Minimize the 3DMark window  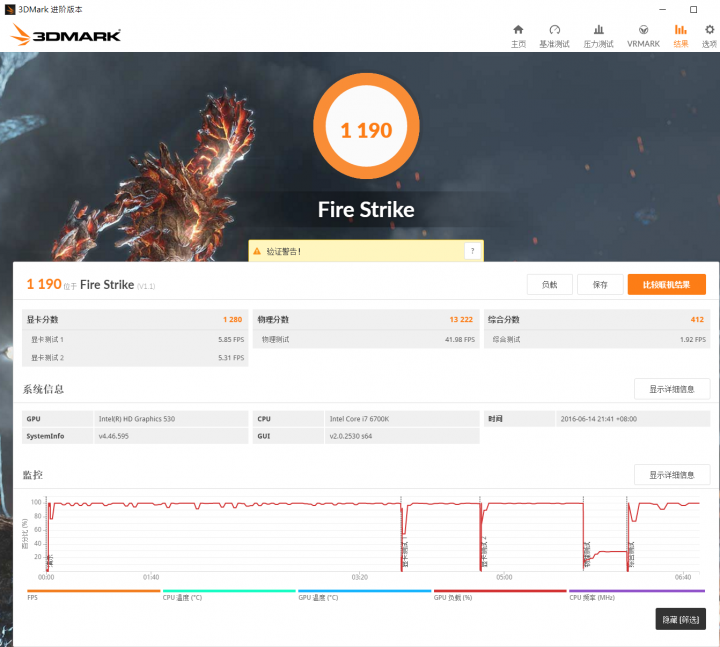click(662, 10)
